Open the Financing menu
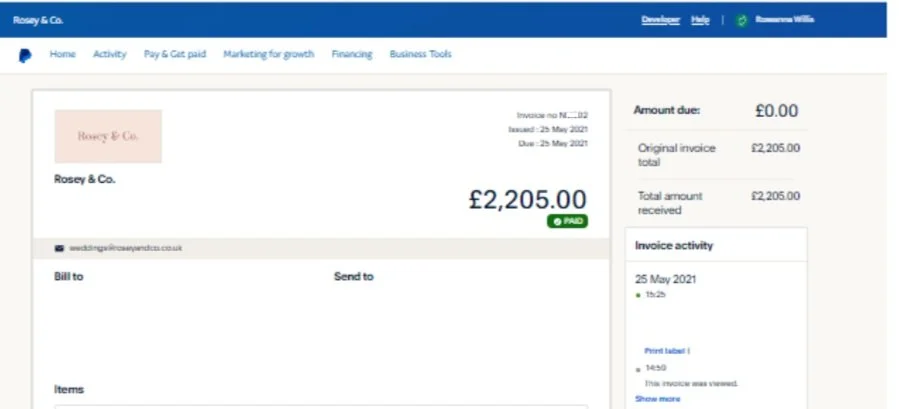This screenshot has width=899, height=409. pyautogui.click(x=352, y=54)
